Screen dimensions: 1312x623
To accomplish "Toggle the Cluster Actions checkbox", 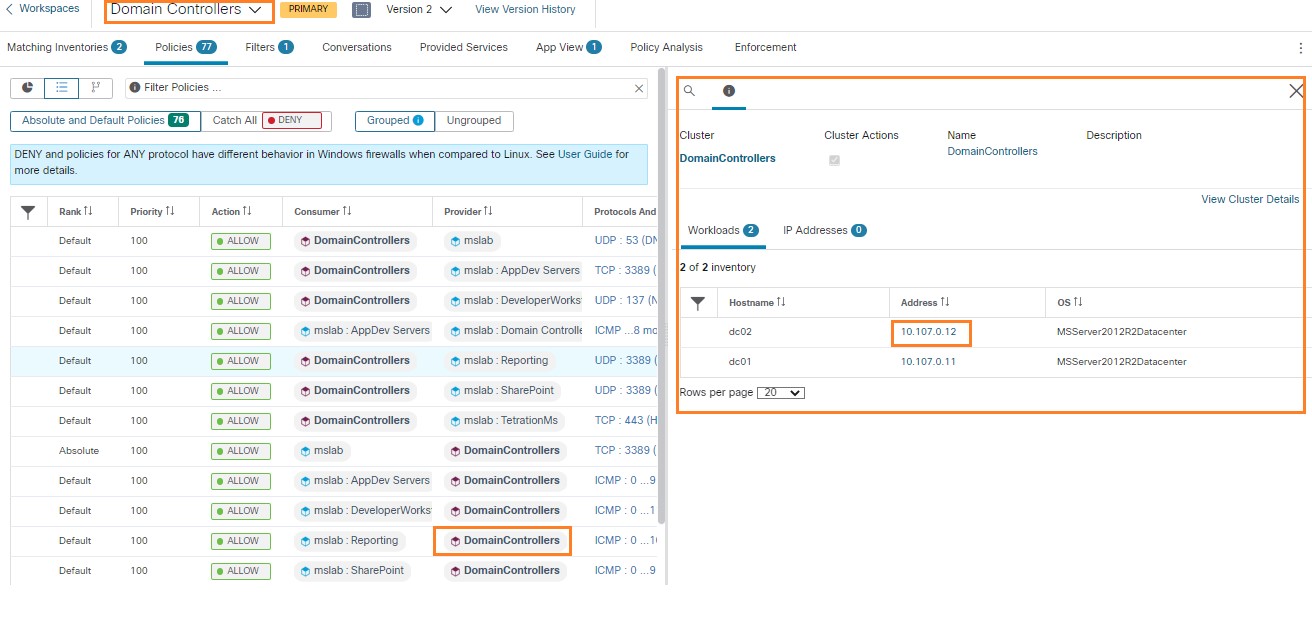I will [x=834, y=160].
